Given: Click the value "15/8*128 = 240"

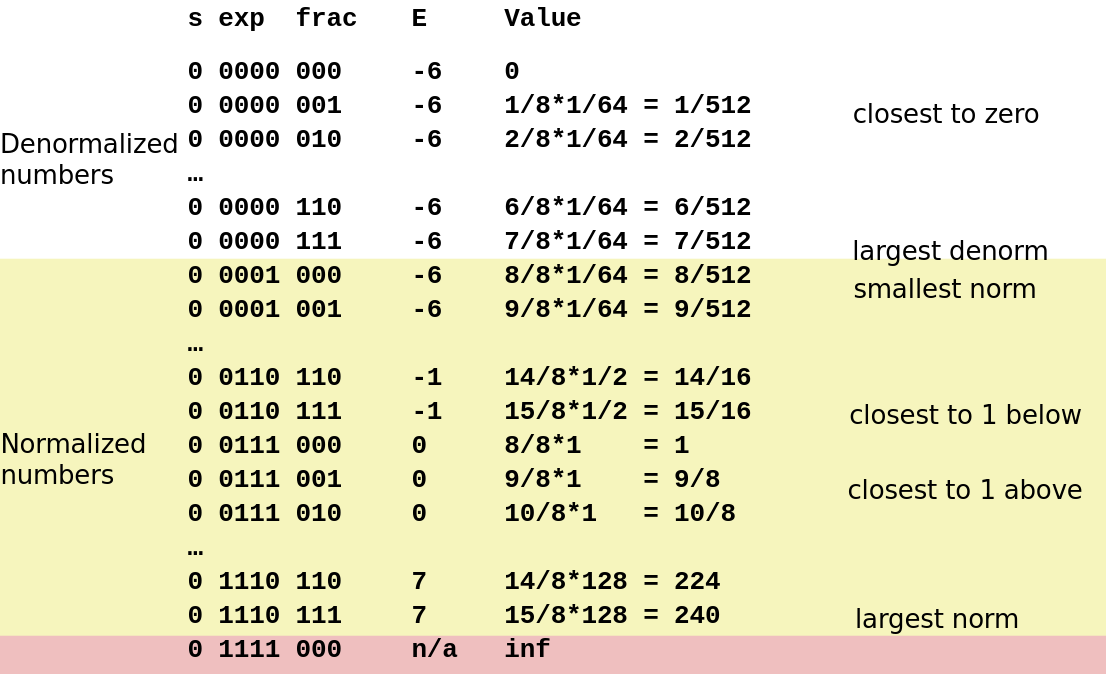Looking at the screenshot, I should [611, 615].
